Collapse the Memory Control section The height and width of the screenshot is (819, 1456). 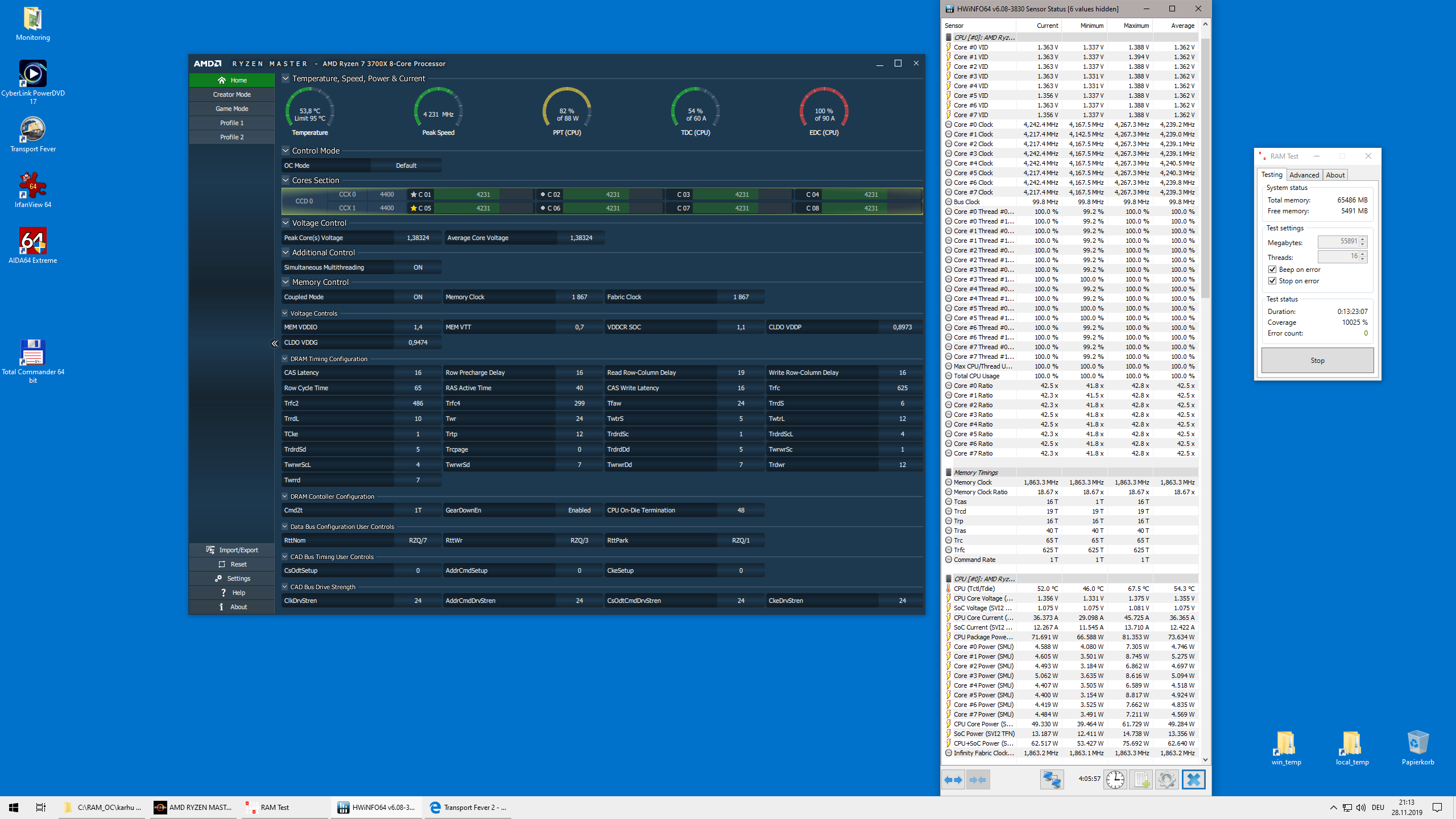[x=286, y=282]
